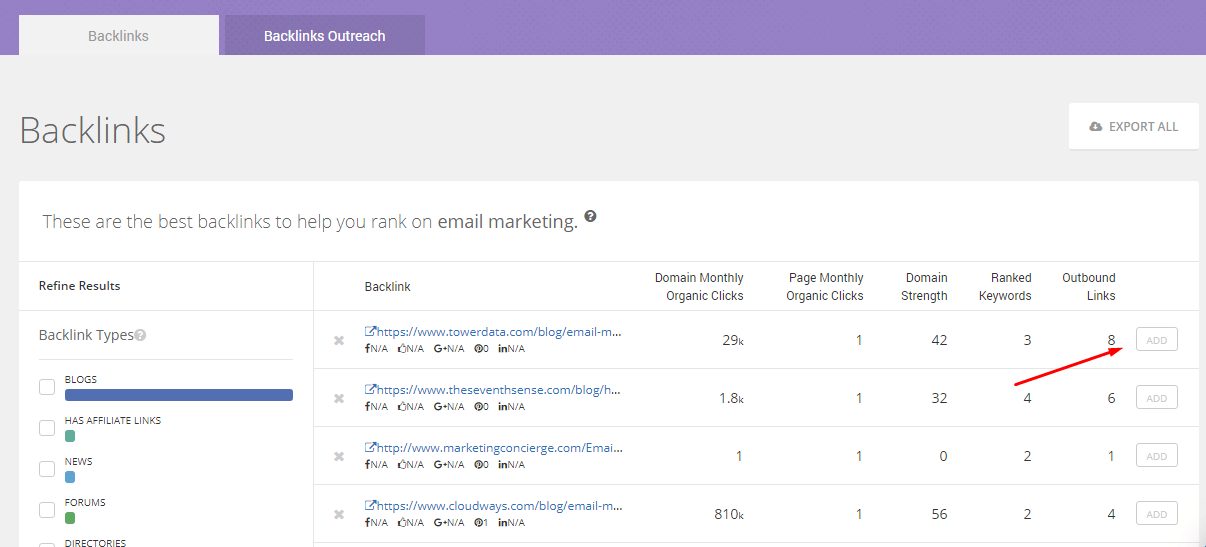
Task: Click the 810k organic clicks value
Action: coord(729,515)
